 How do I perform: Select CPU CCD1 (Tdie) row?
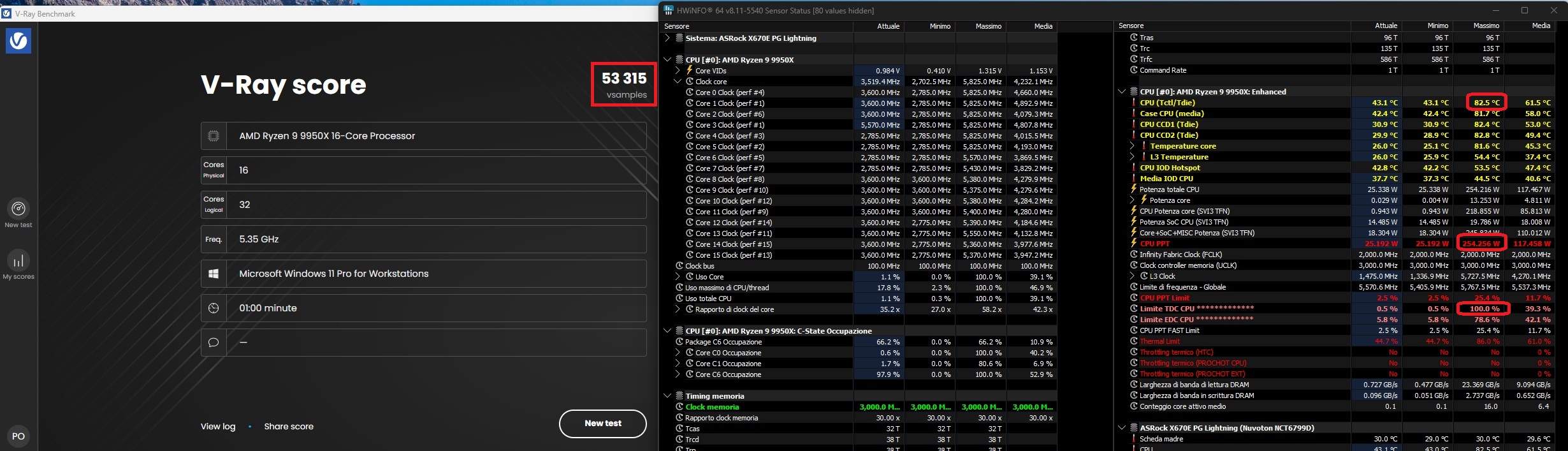(1335, 124)
